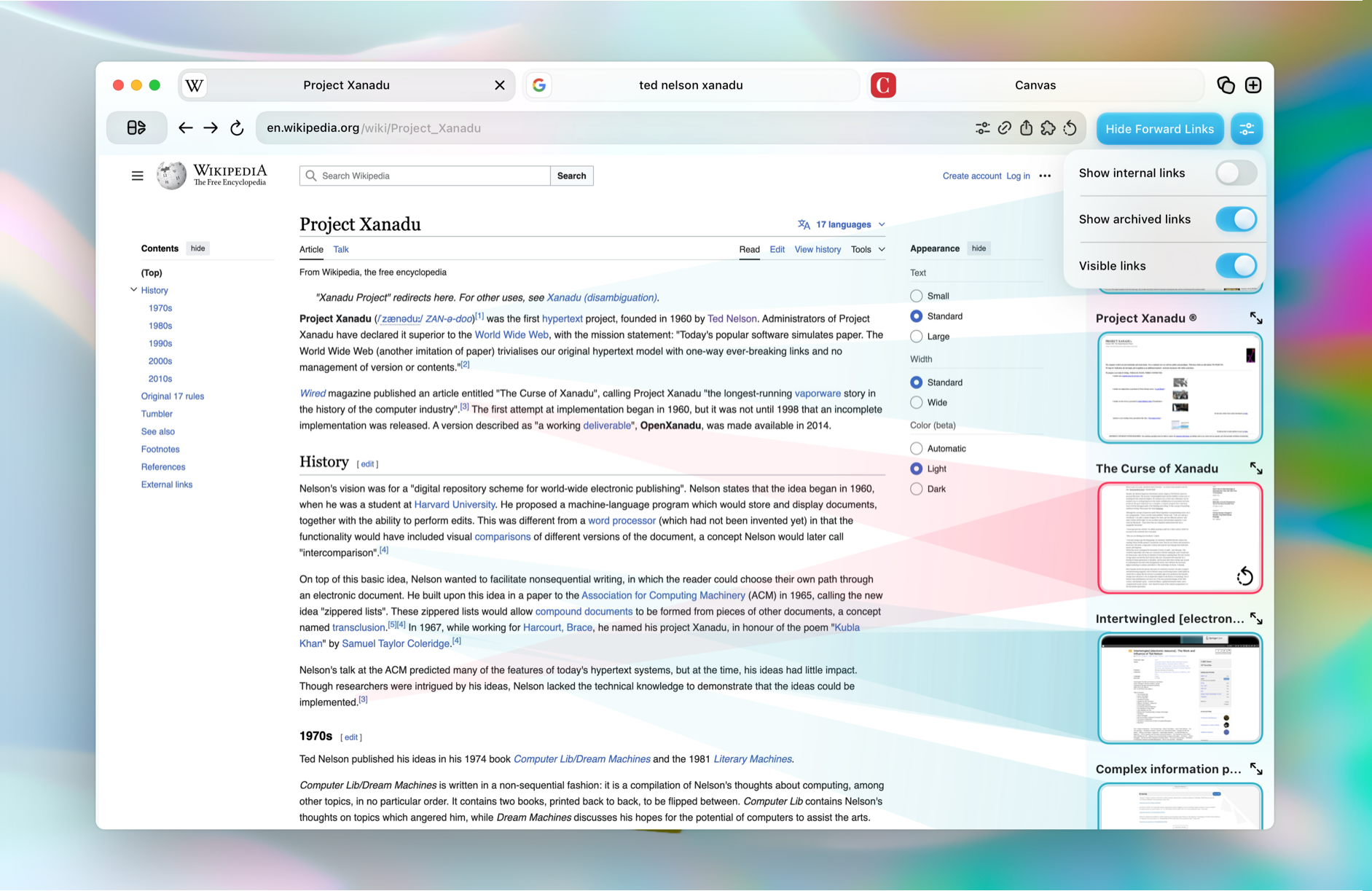The height and width of the screenshot is (891, 1372).
Task: Follow the Ted Nelson article link
Action: pos(732,318)
